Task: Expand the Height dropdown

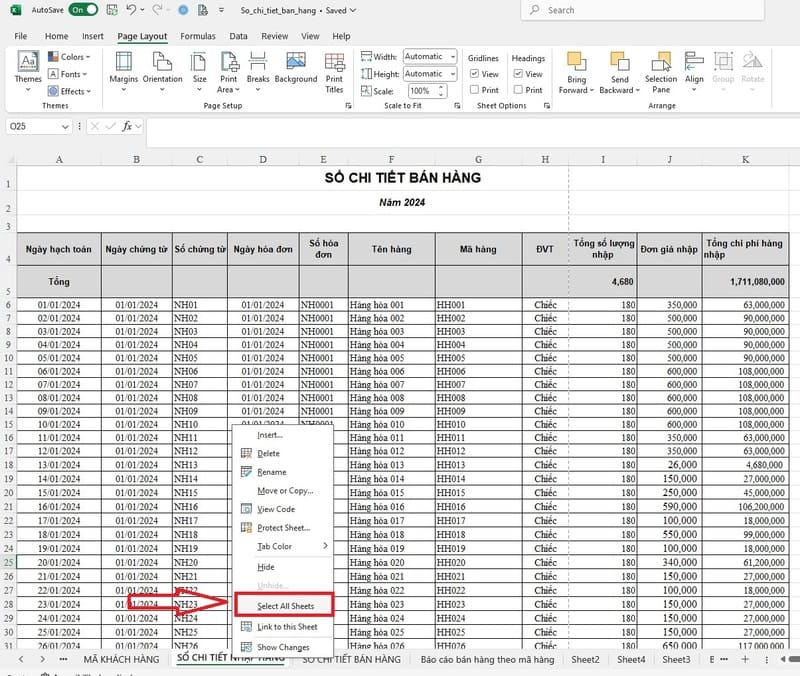Action: click(x=453, y=74)
